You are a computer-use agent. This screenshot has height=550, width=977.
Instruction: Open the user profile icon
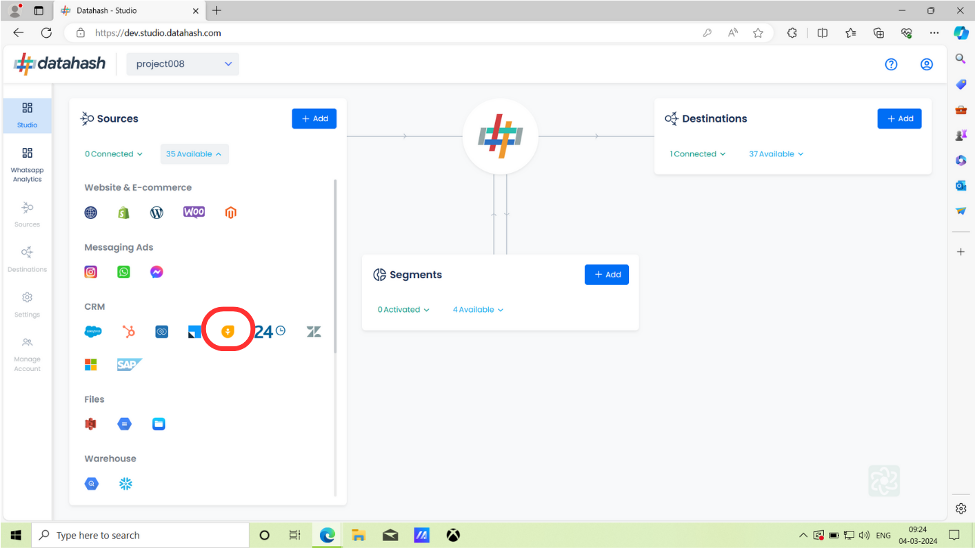pyautogui.click(x=927, y=64)
